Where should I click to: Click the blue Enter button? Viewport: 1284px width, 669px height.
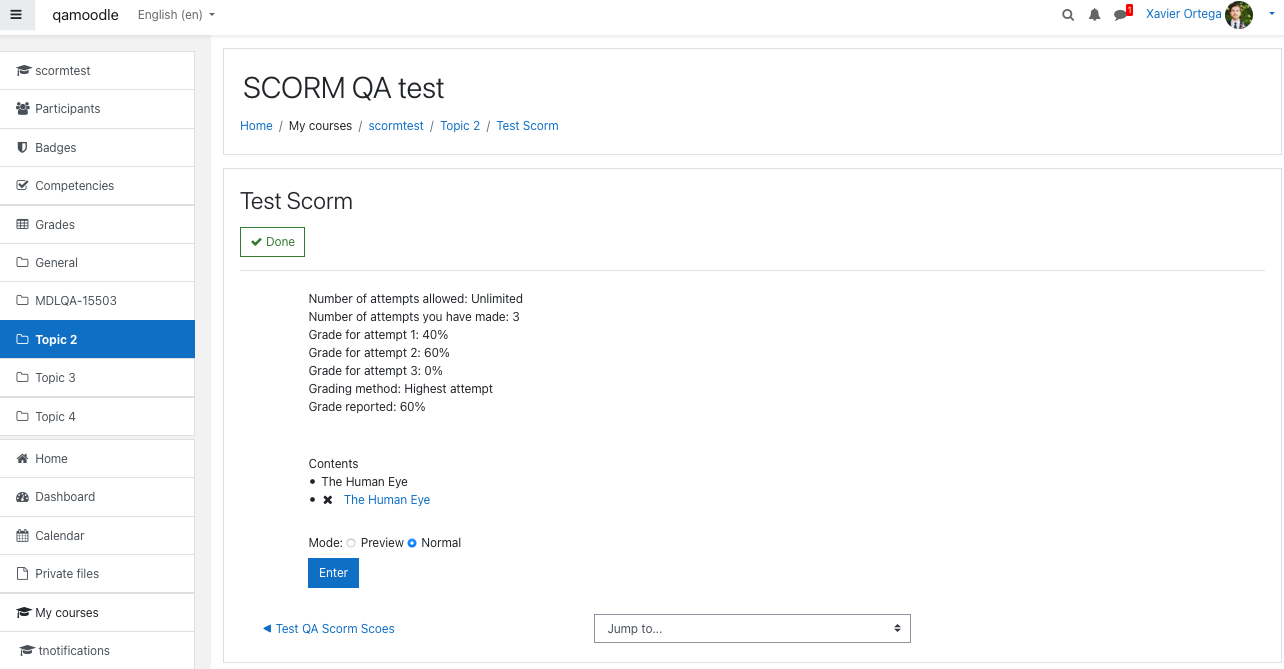point(333,573)
